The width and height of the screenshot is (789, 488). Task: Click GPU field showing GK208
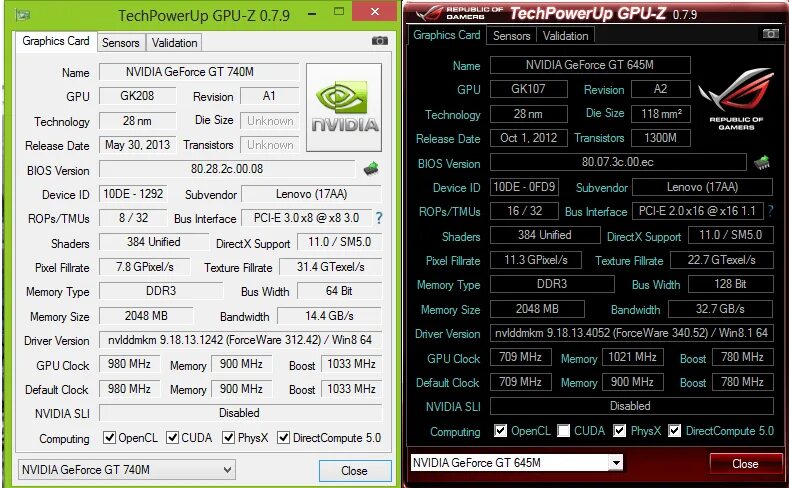click(x=137, y=96)
